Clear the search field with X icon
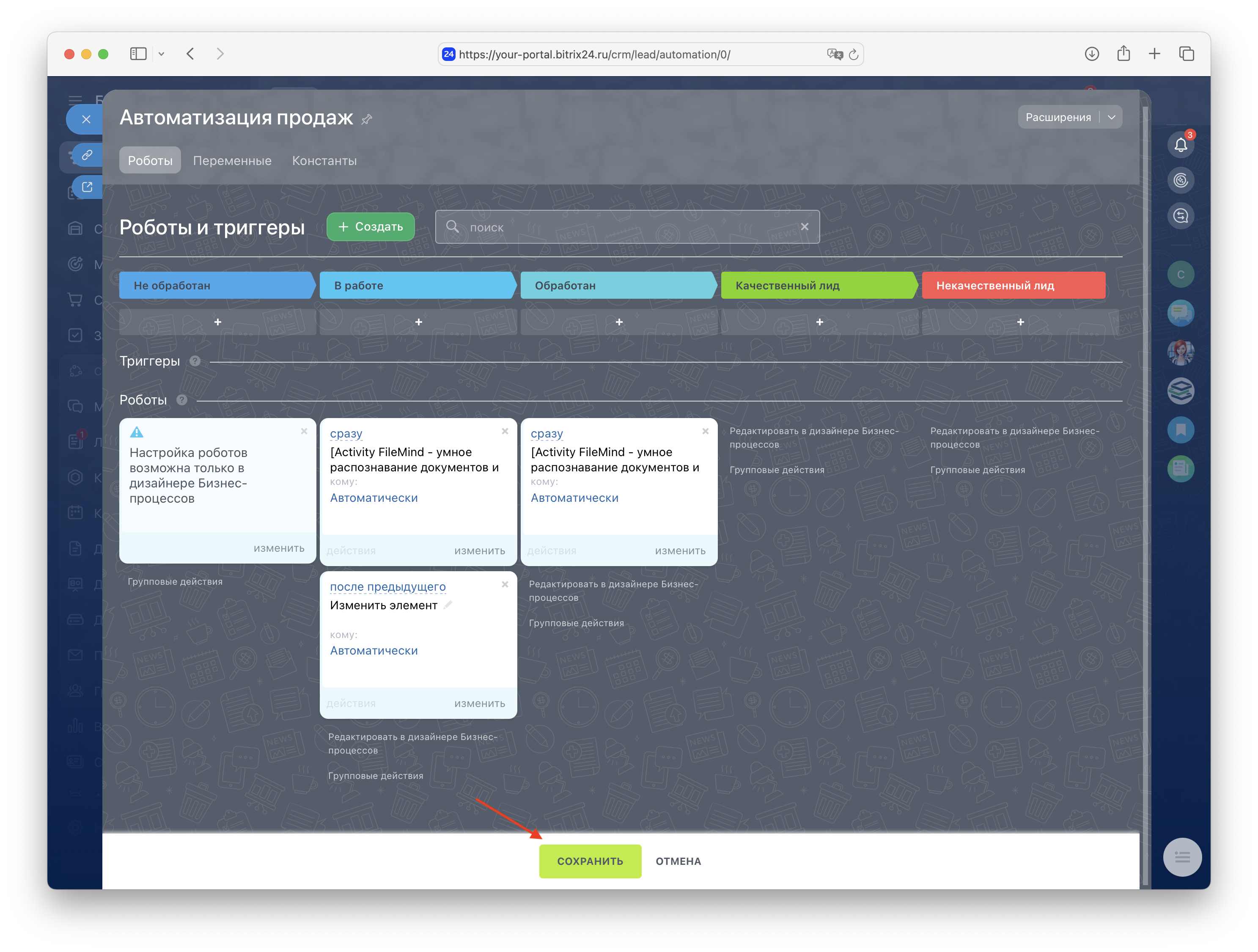The image size is (1258, 952). [x=804, y=226]
